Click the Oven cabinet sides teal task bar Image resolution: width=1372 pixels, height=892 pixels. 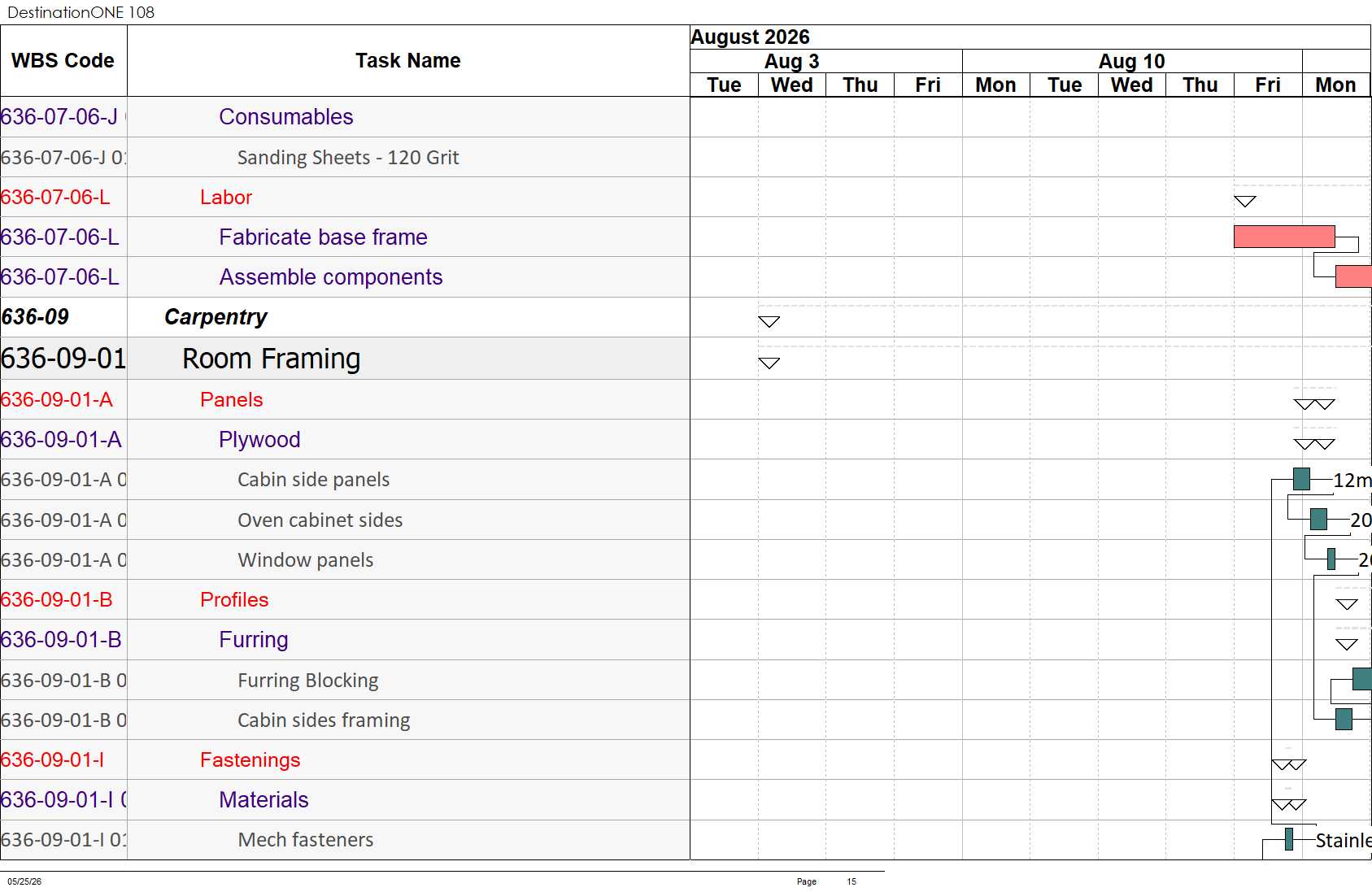pos(1318,519)
